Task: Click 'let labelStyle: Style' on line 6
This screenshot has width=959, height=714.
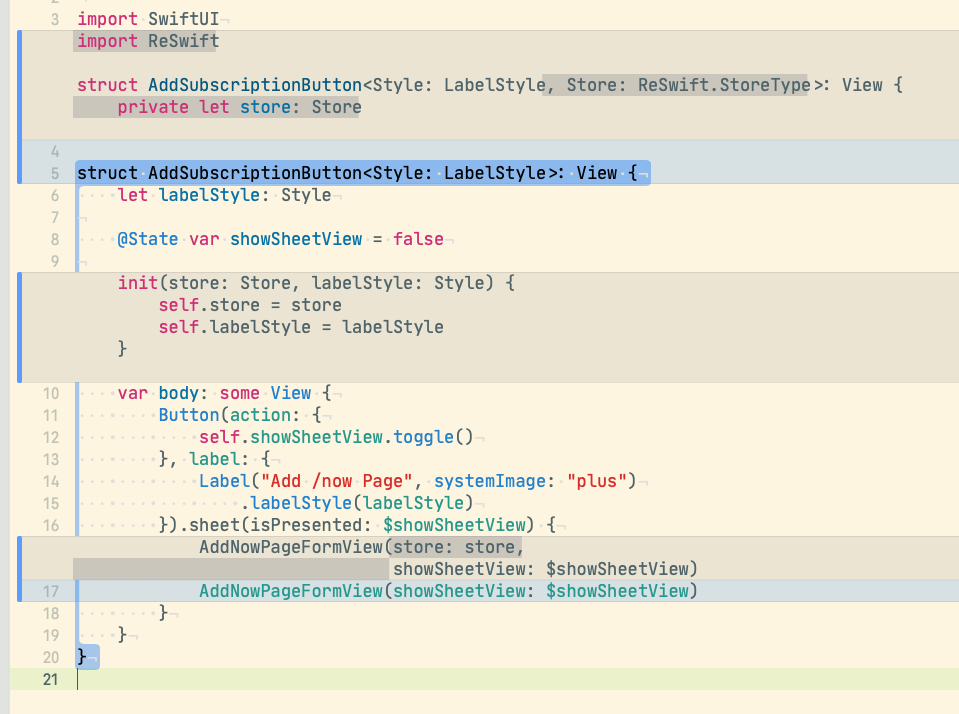Action: (x=224, y=195)
